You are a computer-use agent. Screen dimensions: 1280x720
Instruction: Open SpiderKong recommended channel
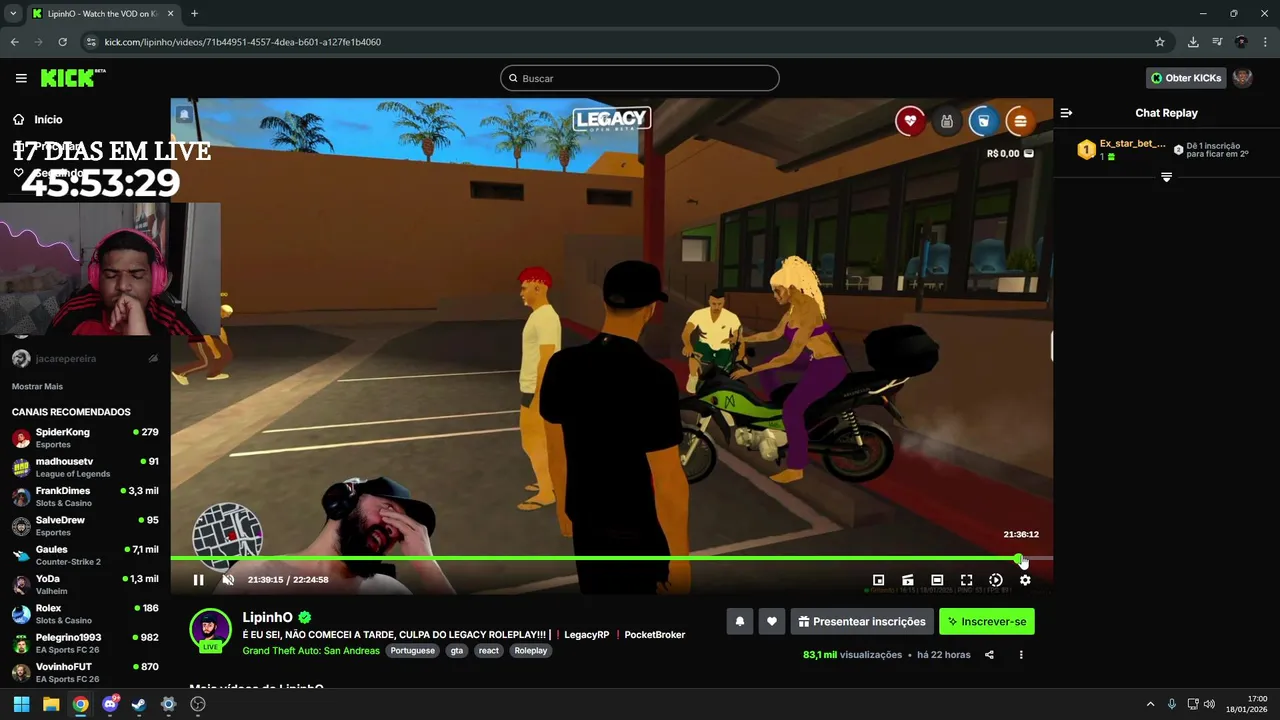[85, 438]
